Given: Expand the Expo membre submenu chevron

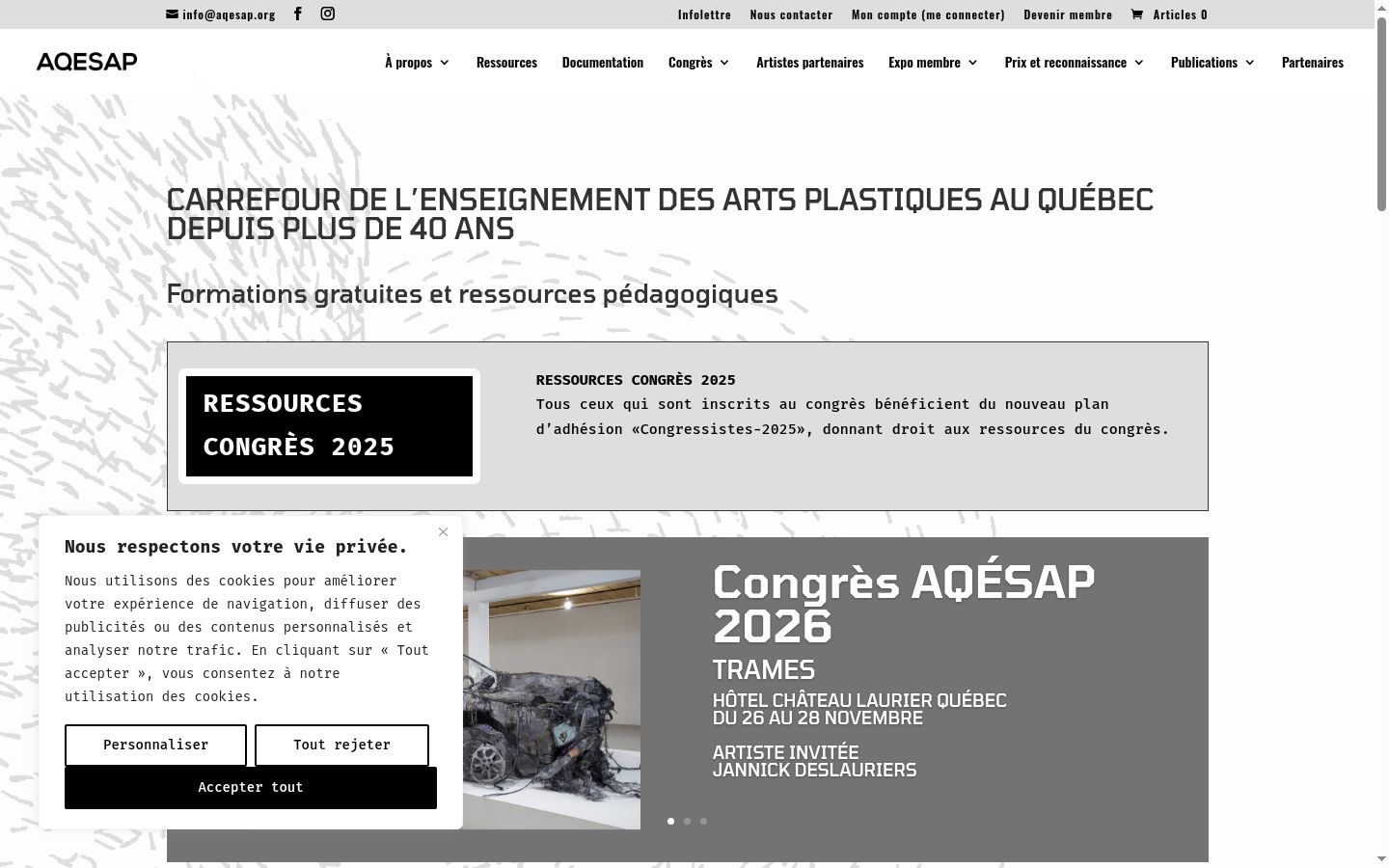Looking at the screenshot, I should (973, 63).
